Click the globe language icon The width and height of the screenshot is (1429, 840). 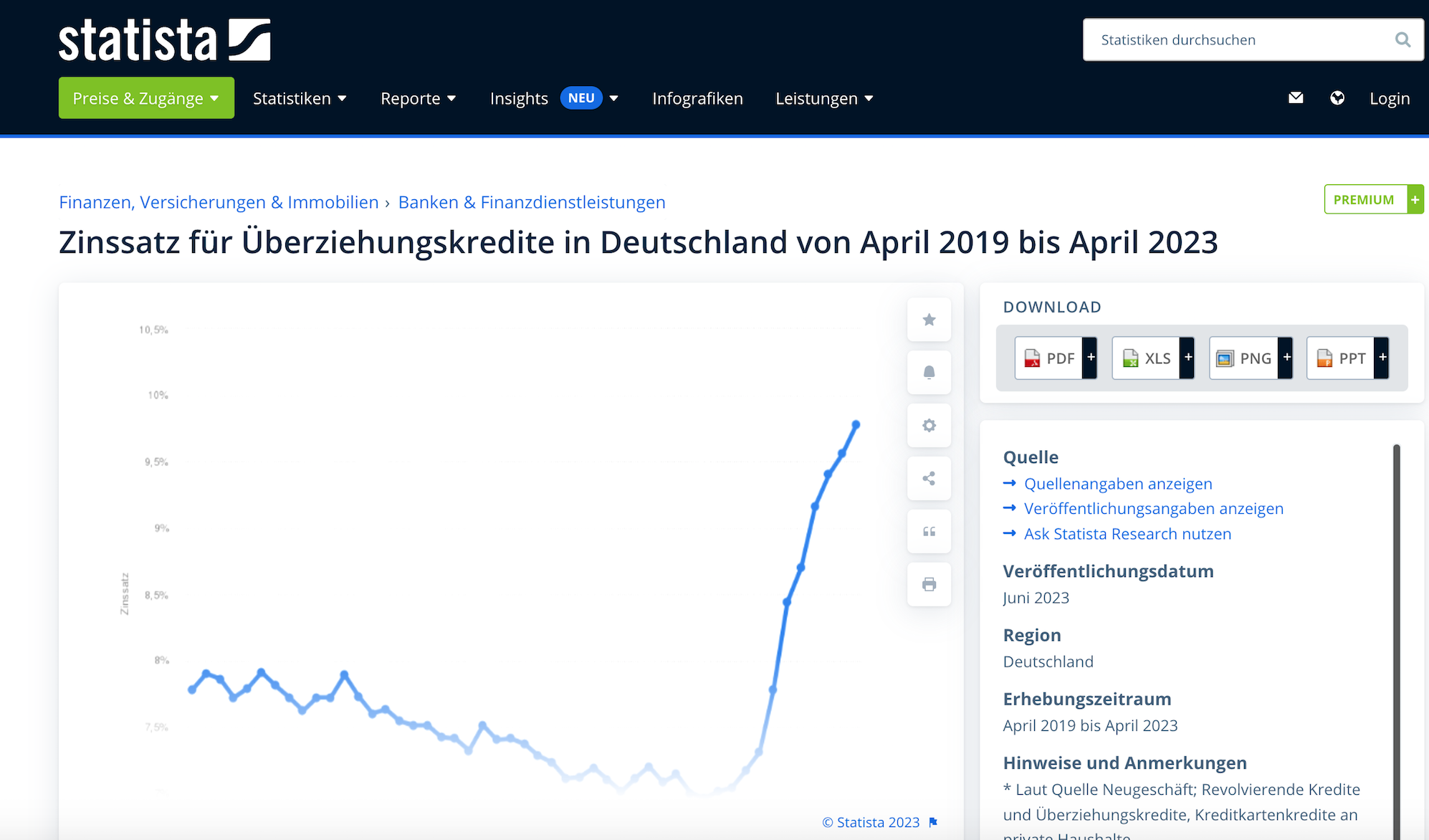1337,98
